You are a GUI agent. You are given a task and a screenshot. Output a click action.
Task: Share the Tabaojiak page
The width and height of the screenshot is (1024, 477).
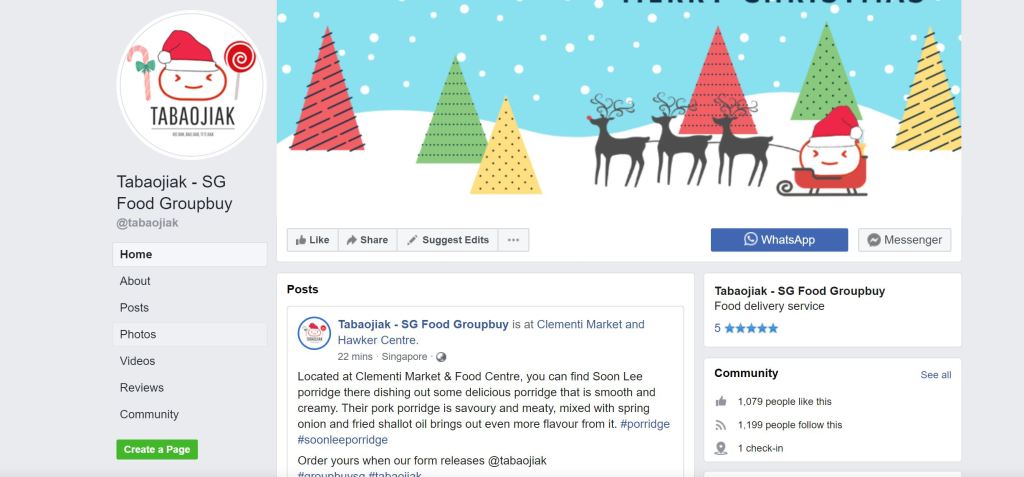[x=367, y=240]
